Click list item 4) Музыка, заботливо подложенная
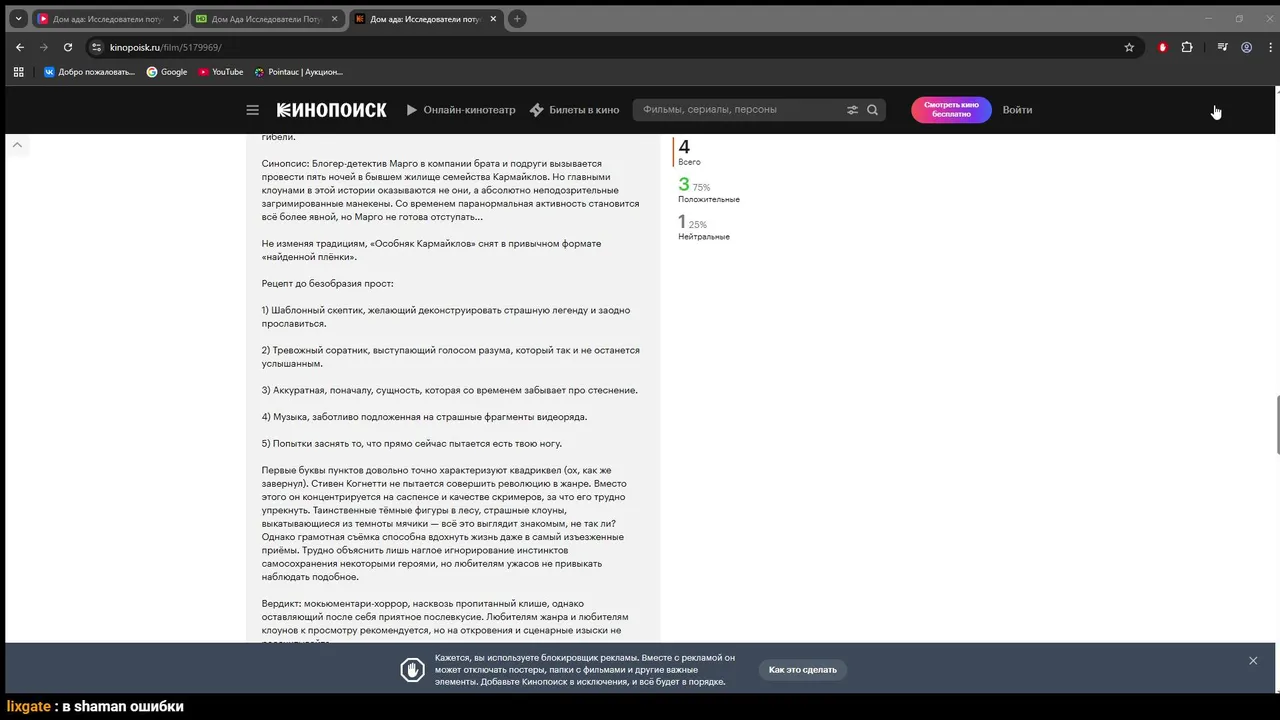This screenshot has height=720, width=1280. pos(424,417)
